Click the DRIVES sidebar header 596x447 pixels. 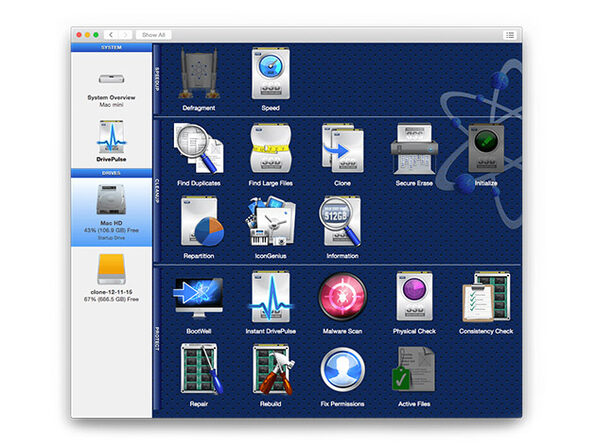[x=111, y=173]
